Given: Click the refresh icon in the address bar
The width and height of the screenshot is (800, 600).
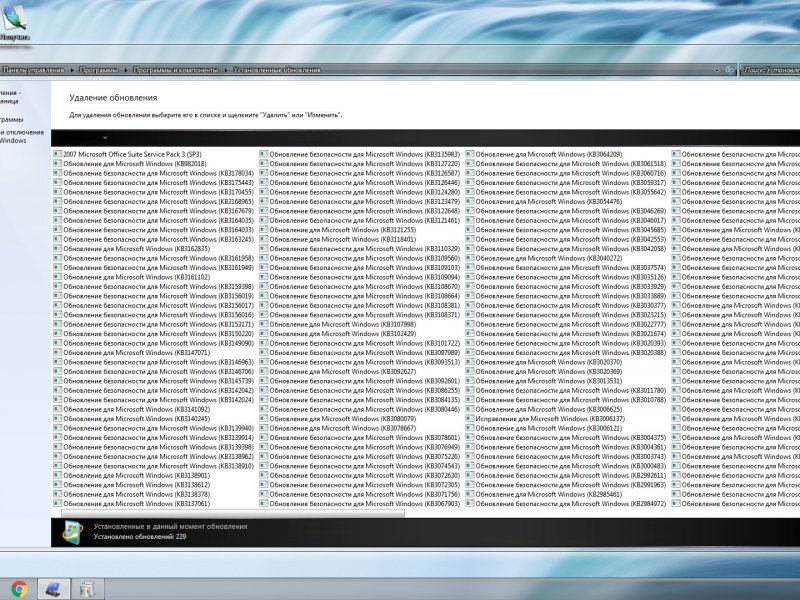Looking at the screenshot, I should (x=730, y=70).
